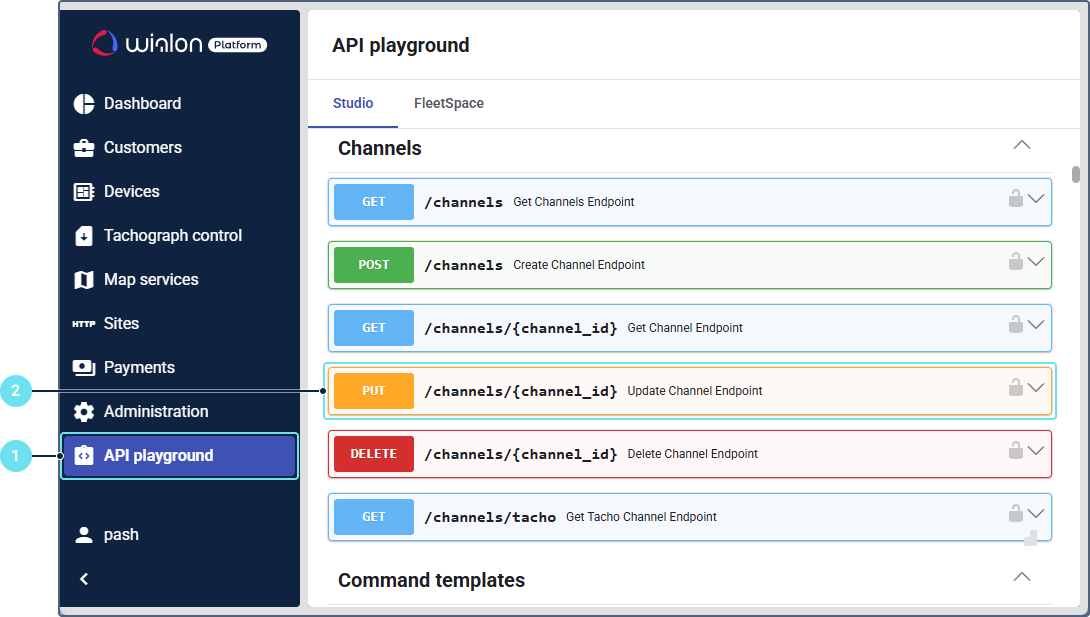Image resolution: width=1090 pixels, height=617 pixels.
Task: Click the Devices icon in sidebar
Action: [x=84, y=192]
